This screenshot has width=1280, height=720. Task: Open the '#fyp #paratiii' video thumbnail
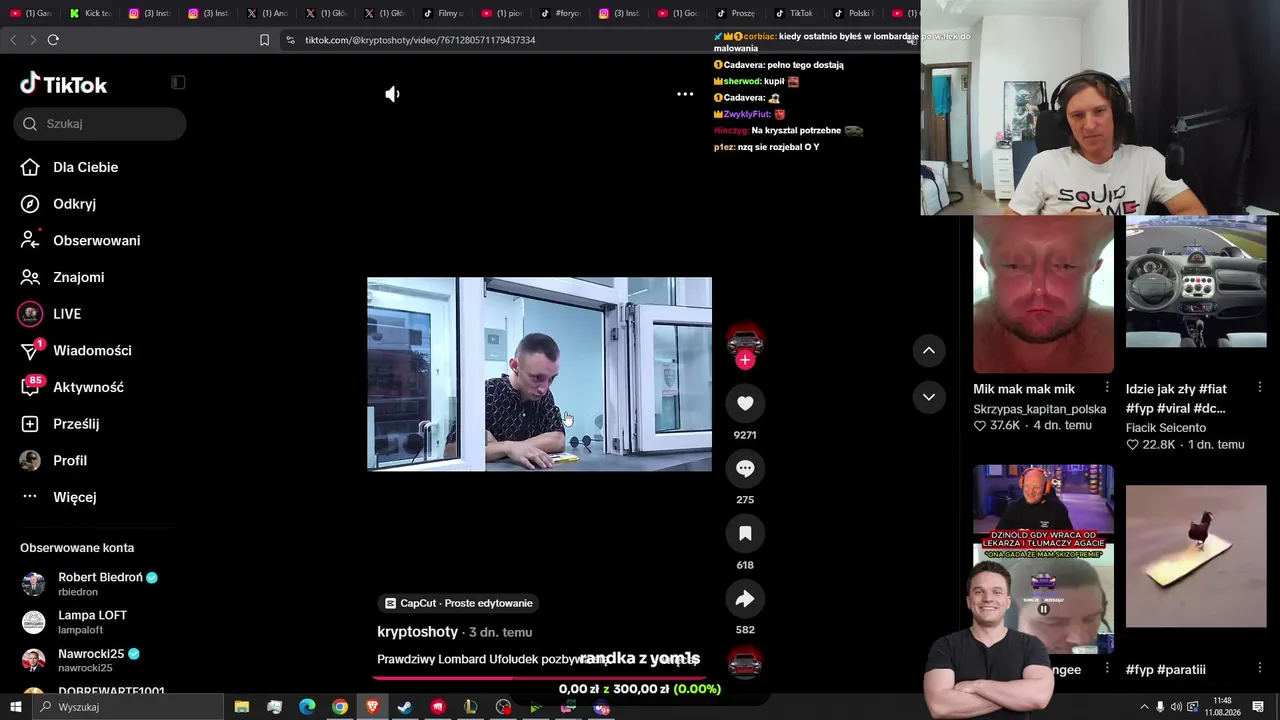1196,556
